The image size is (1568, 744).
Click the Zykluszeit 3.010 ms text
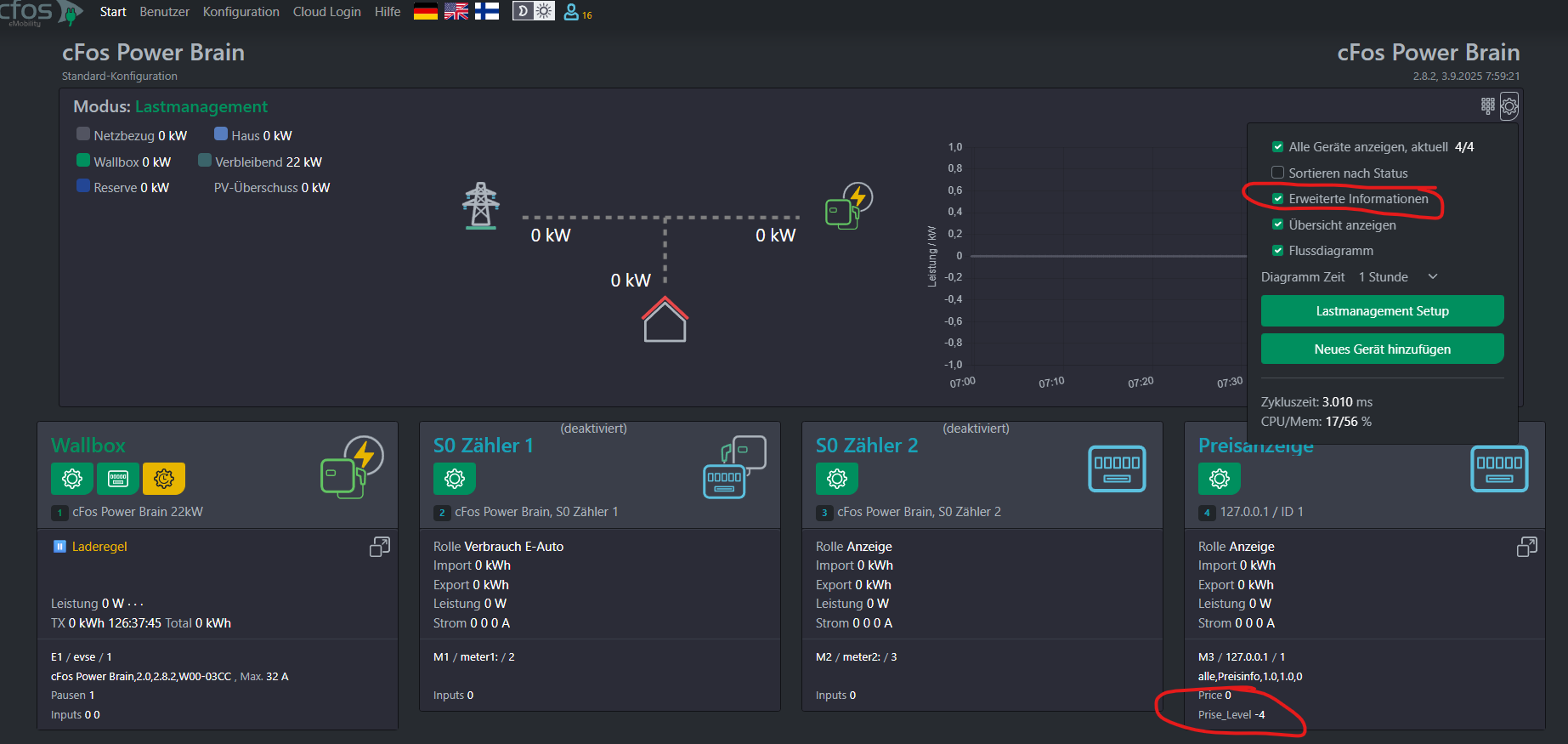point(1316,402)
